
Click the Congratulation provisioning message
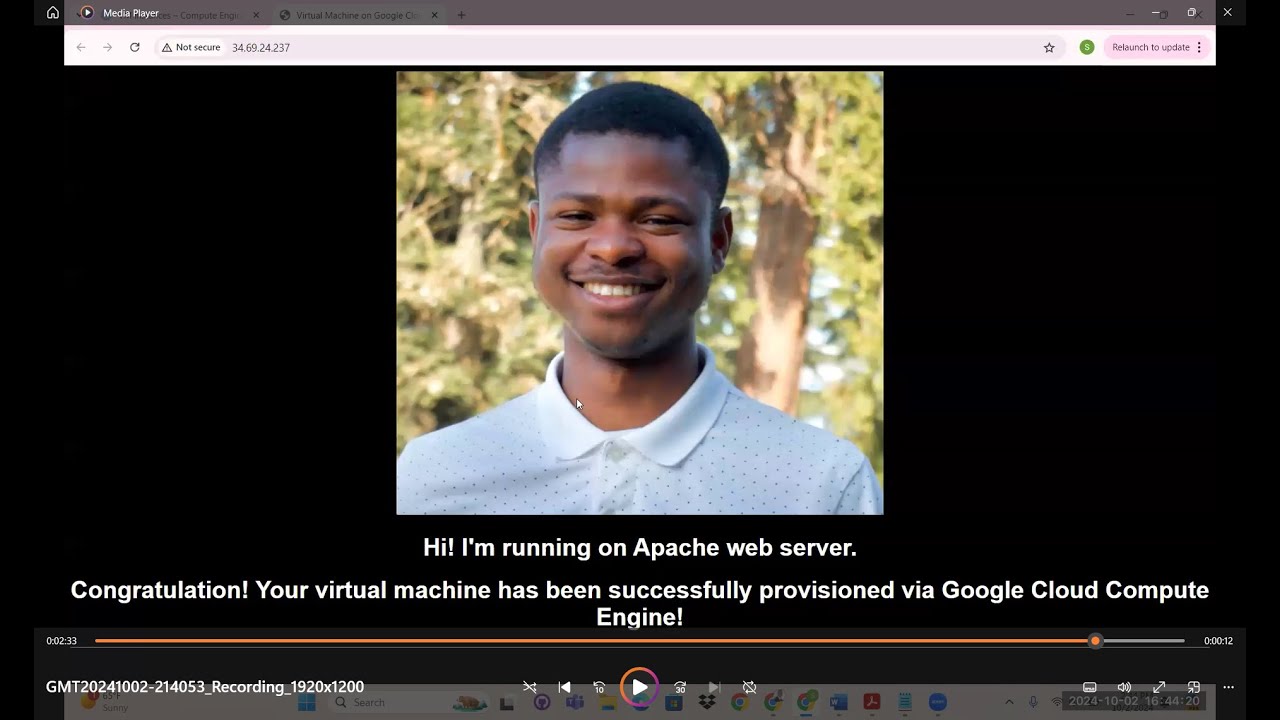(x=640, y=603)
